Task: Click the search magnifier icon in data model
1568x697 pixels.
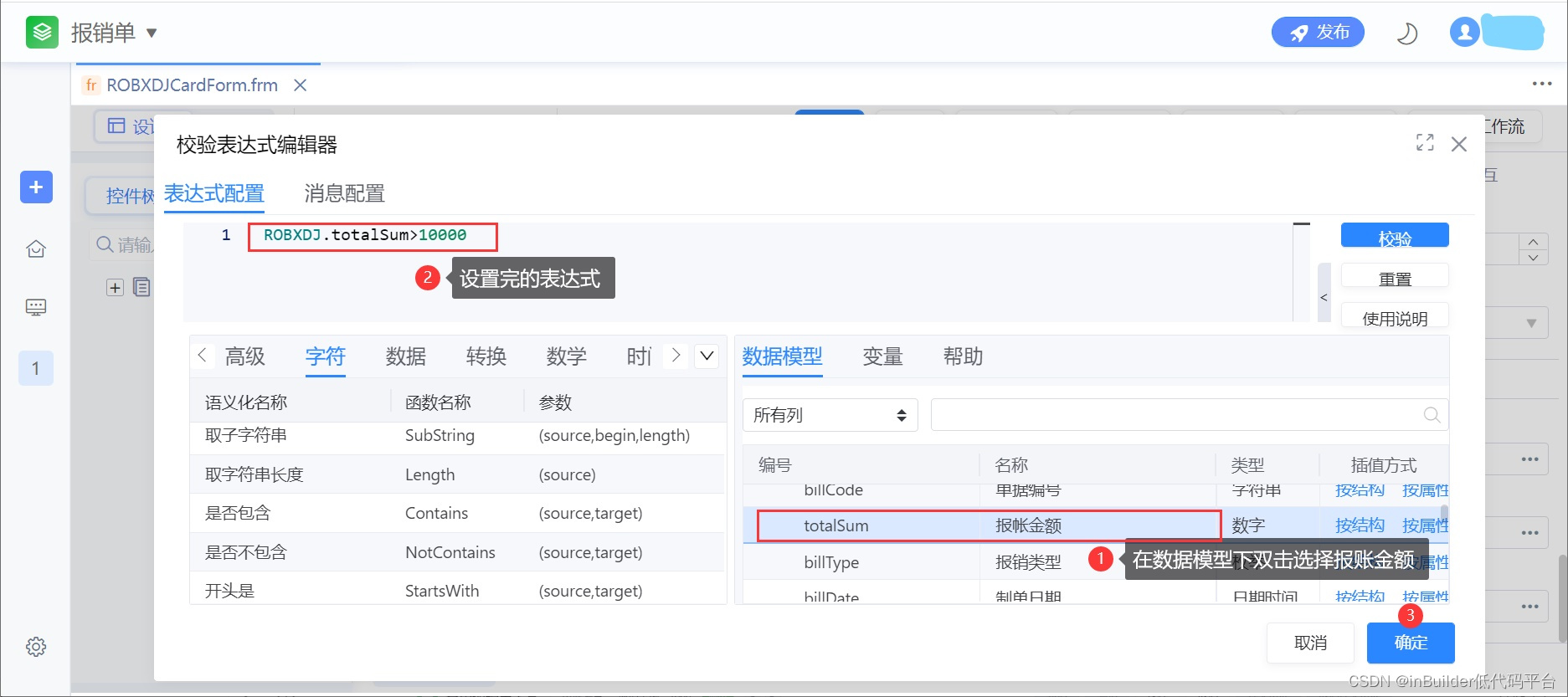Action: tap(1432, 415)
